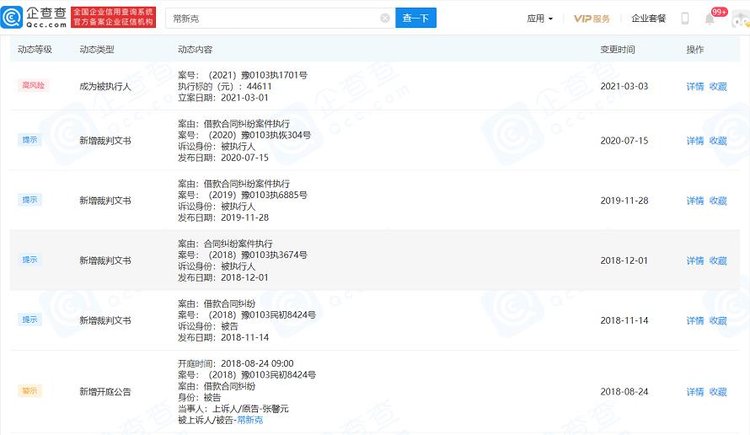The height and width of the screenshot is (435, 750).
Task: Click the 提示 tag in the 2018-11-14 row
Action: pyautogui.click(x=30, y=319)
